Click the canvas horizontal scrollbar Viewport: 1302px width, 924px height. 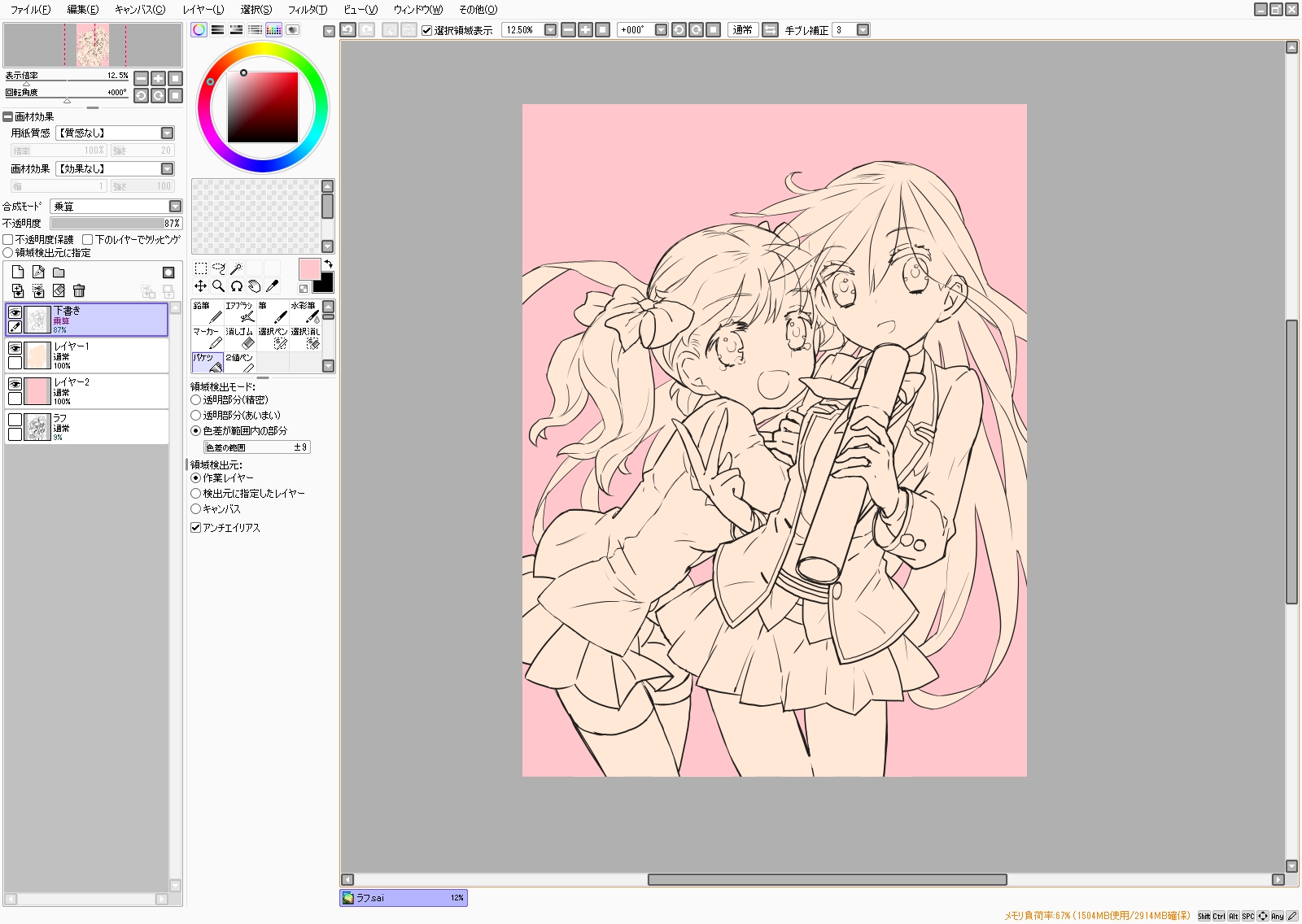click(827, 879)
